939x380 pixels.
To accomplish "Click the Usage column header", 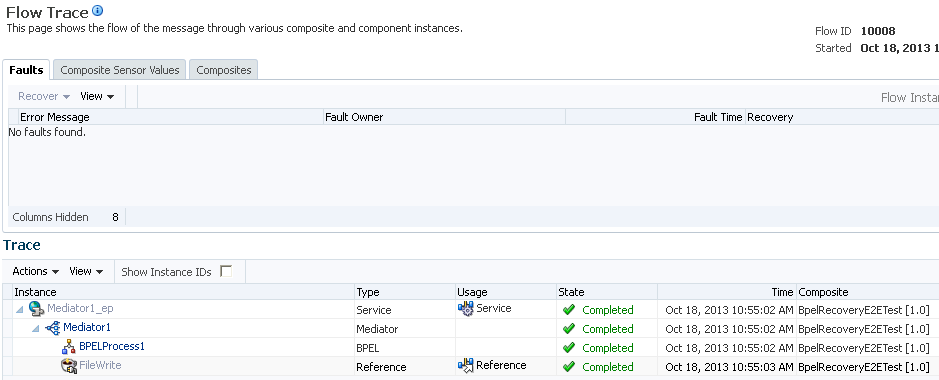I will (x=506, y=292).
